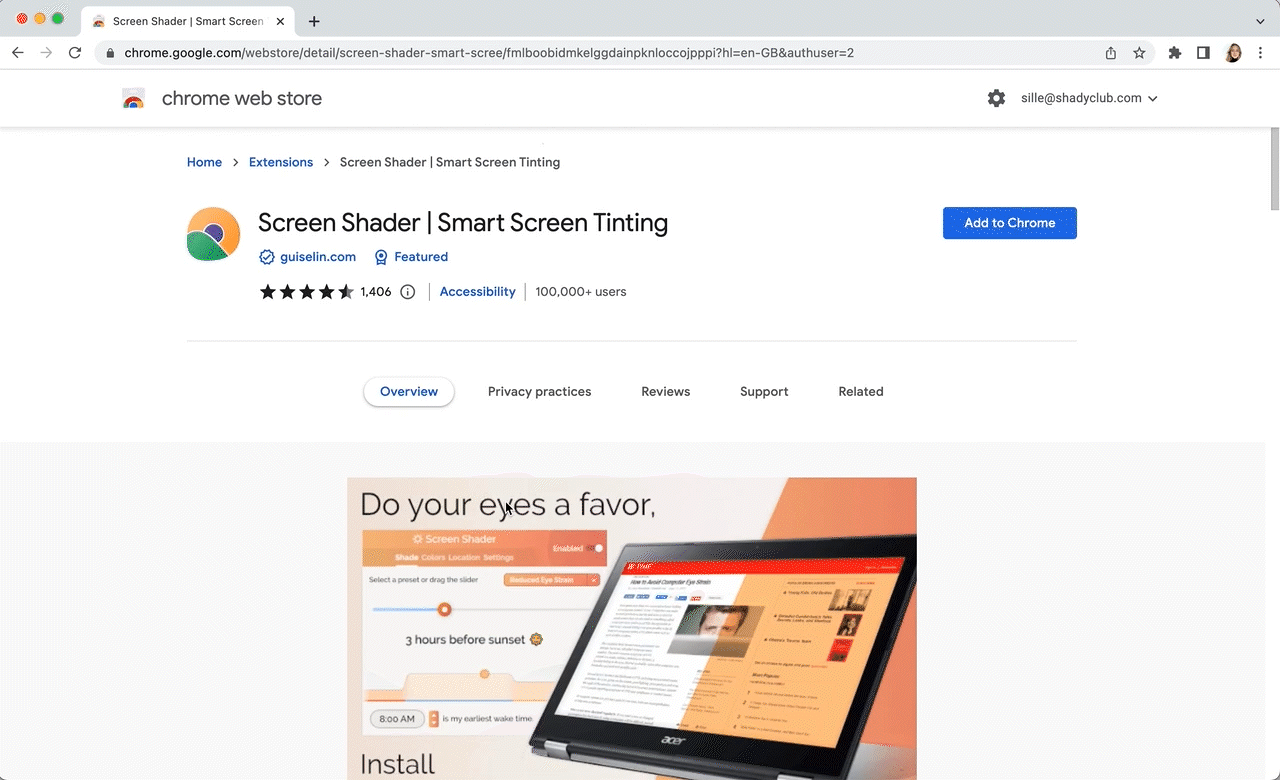1280x780 pixels.
Task: Click the Screen Shader page heading
Action: click(x=463, y=222)
